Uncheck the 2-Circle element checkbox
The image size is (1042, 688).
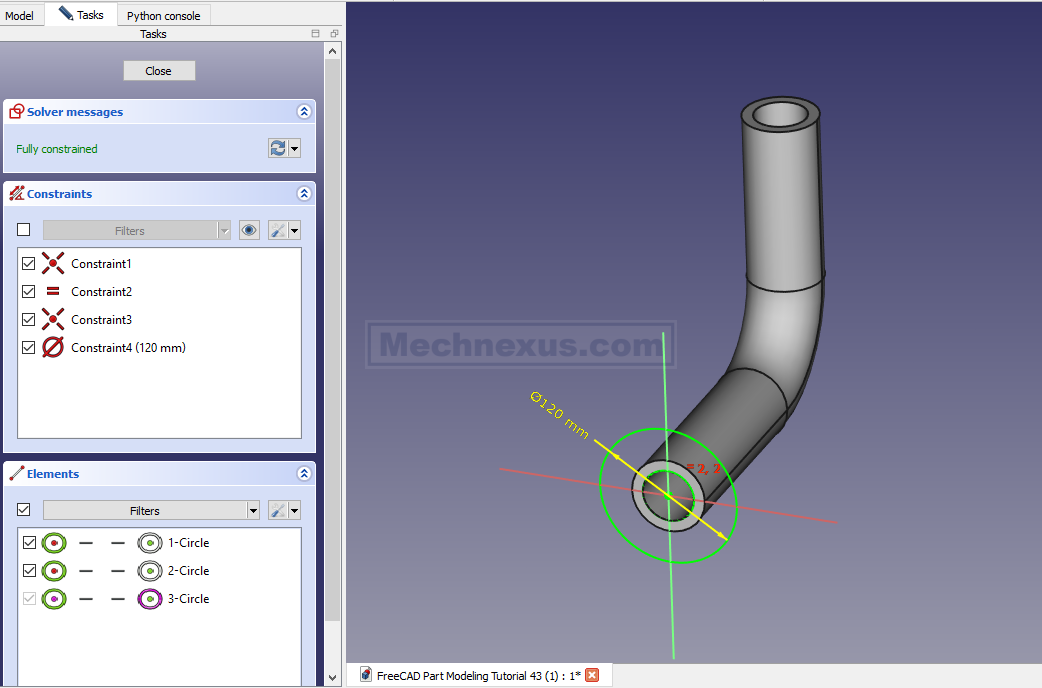pyautogui.click(x=29, y=570)
